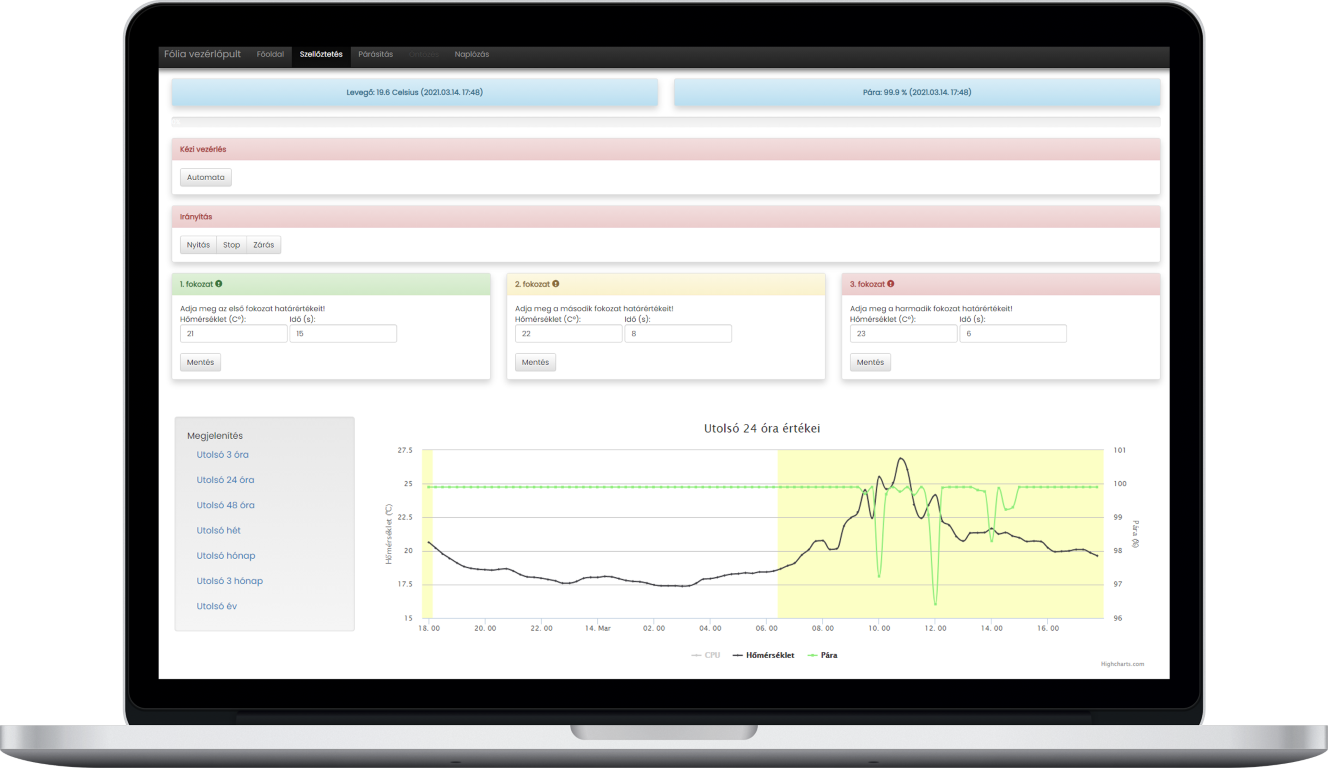
Task: Hit the Stop button under Irányítás
Action: [x=232, y=245]
